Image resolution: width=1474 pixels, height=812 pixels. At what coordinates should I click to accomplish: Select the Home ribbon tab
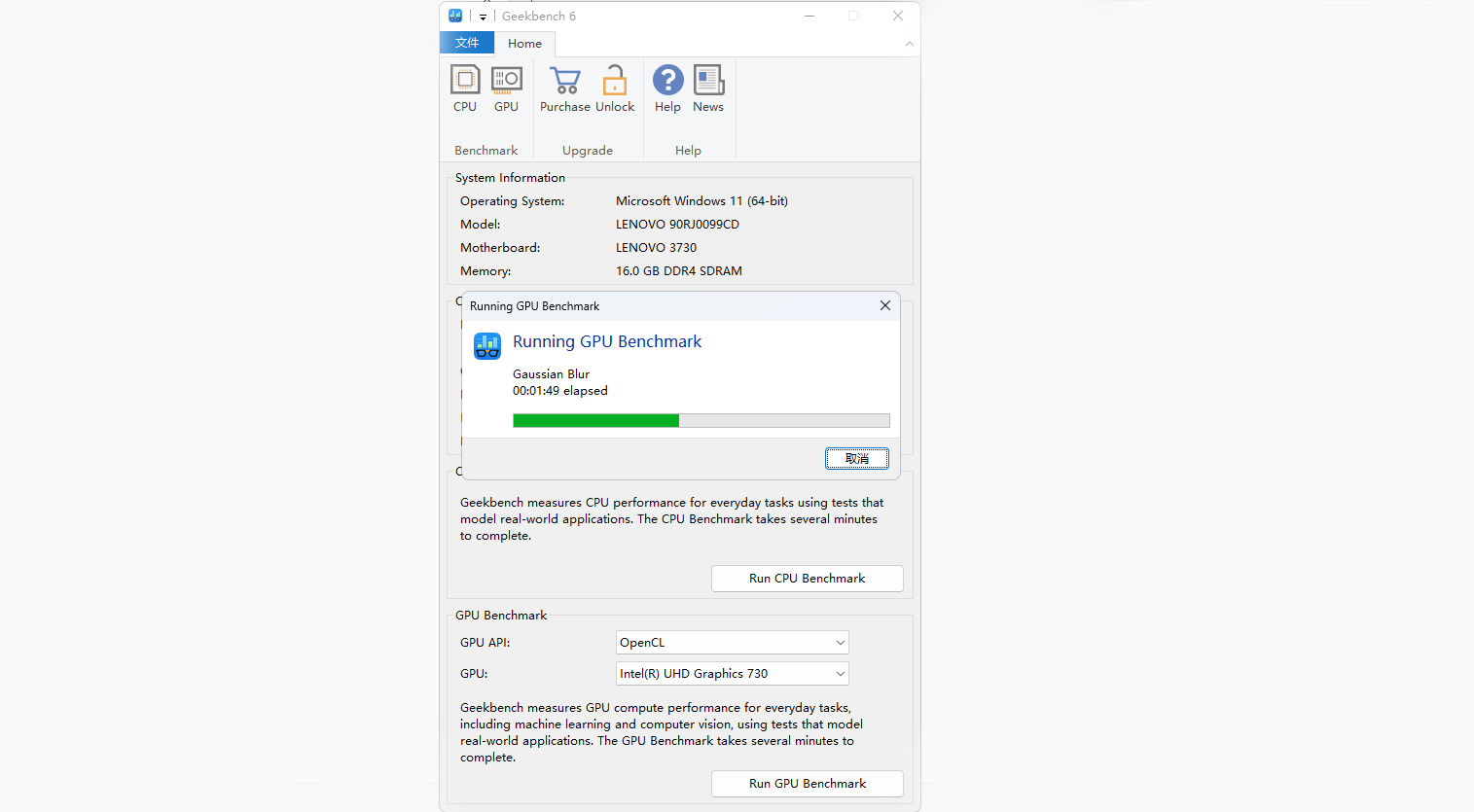(524, 44)
